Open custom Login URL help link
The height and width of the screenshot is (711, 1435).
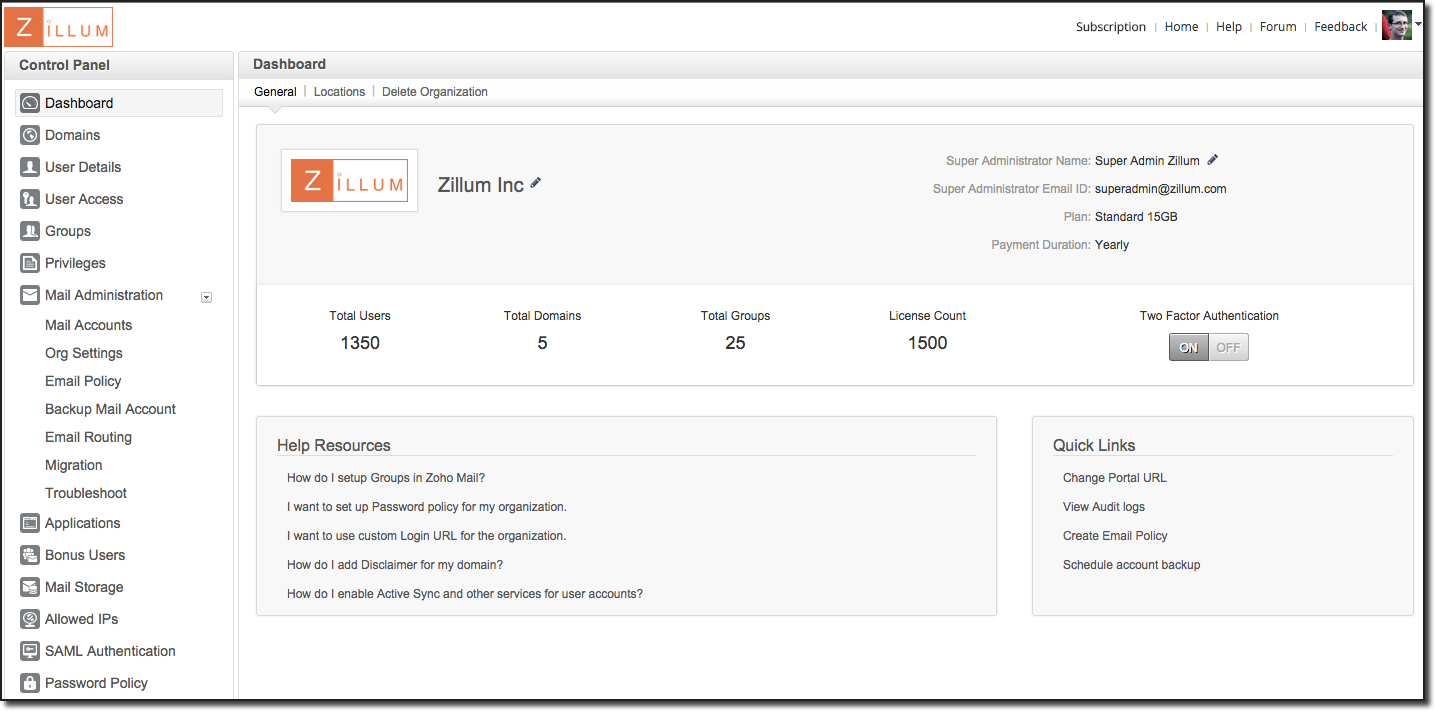coord(427,536)
